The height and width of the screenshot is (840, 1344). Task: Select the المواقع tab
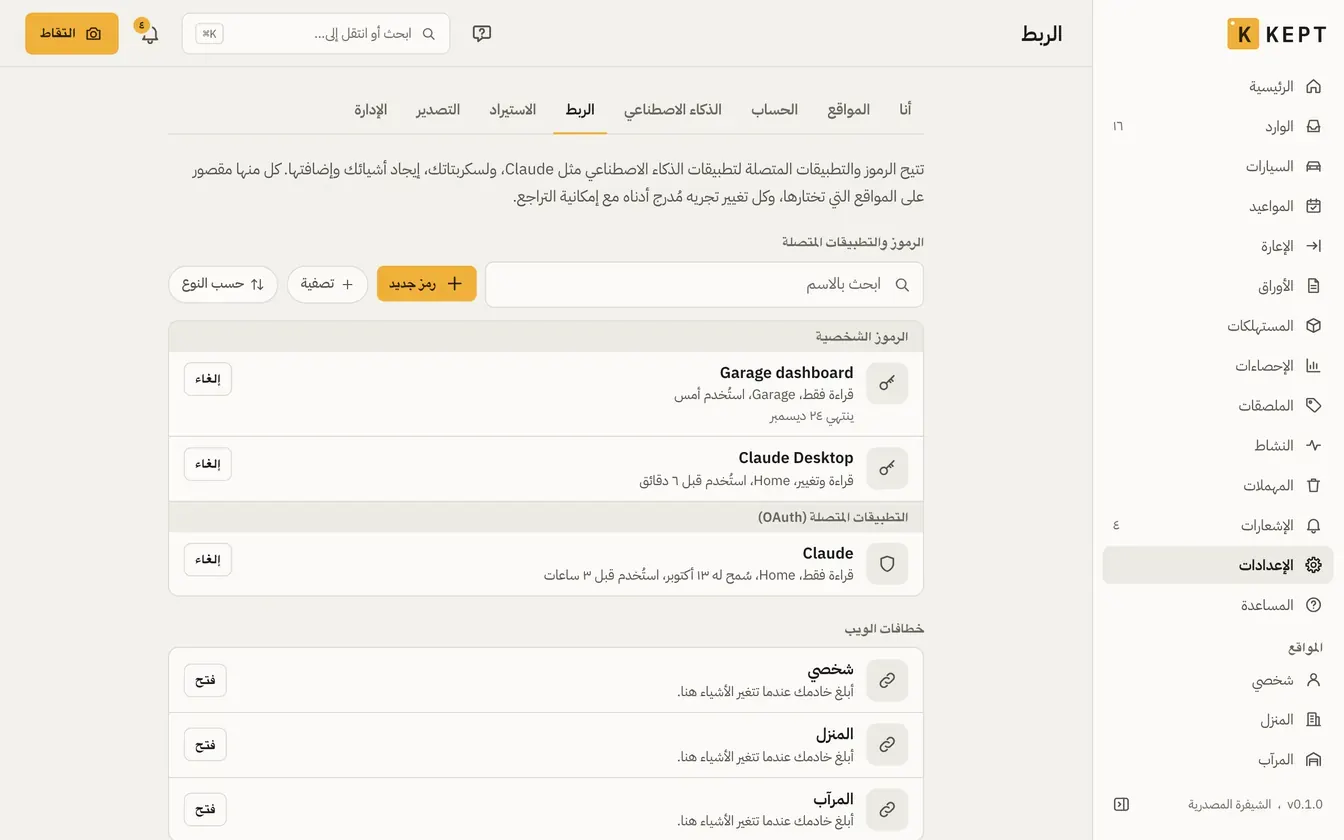(849, 109)
